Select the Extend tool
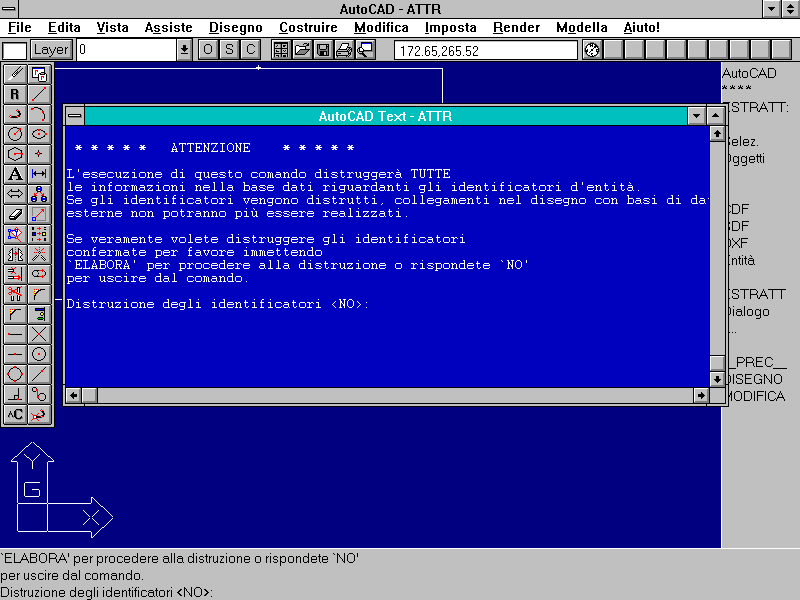The height and width of the screenshot is (600, 800). [x=15, y=274]
